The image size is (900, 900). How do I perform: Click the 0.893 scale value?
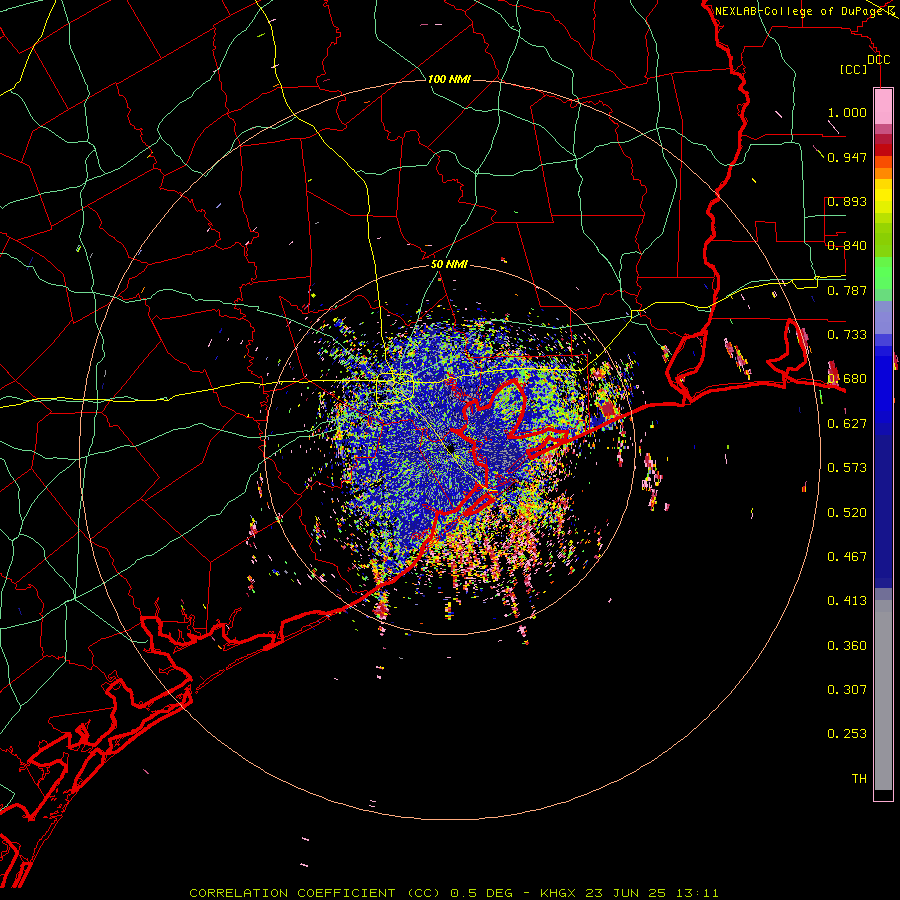847,201
